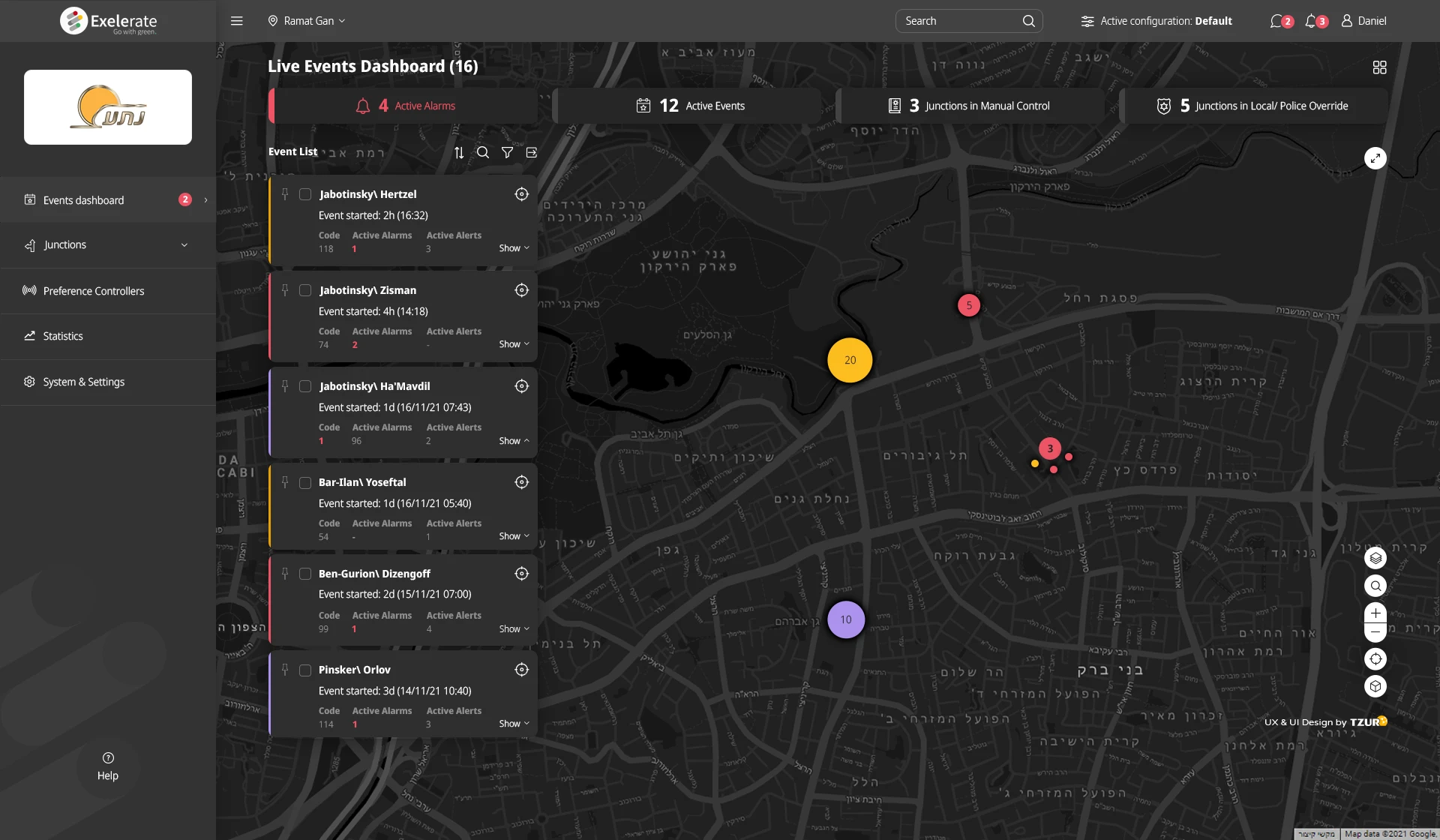Pin the Pinsker\ Orlov event

[x=285, y=670]
